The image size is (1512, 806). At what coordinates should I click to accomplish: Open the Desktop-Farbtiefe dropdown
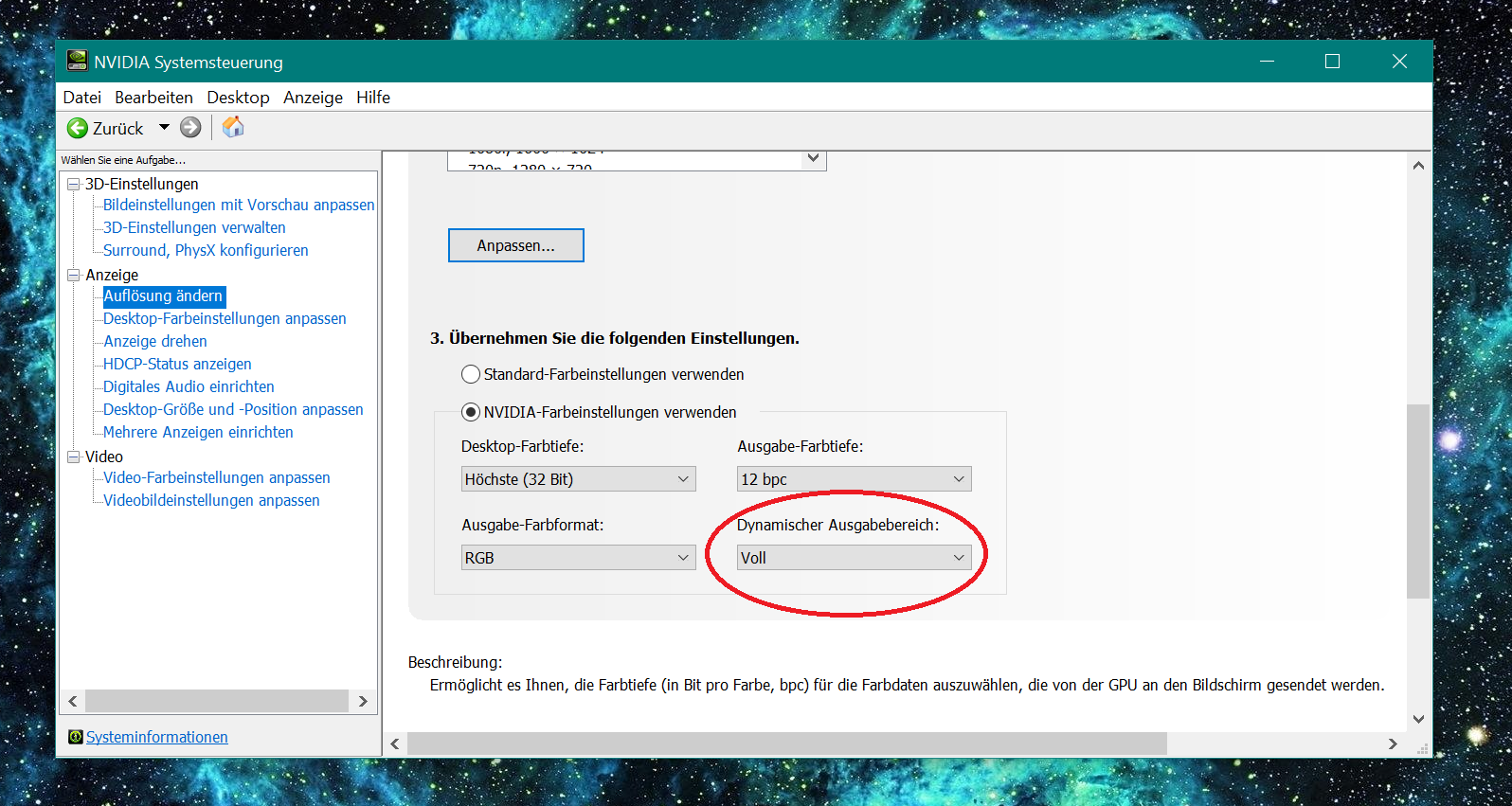point(579,479)
